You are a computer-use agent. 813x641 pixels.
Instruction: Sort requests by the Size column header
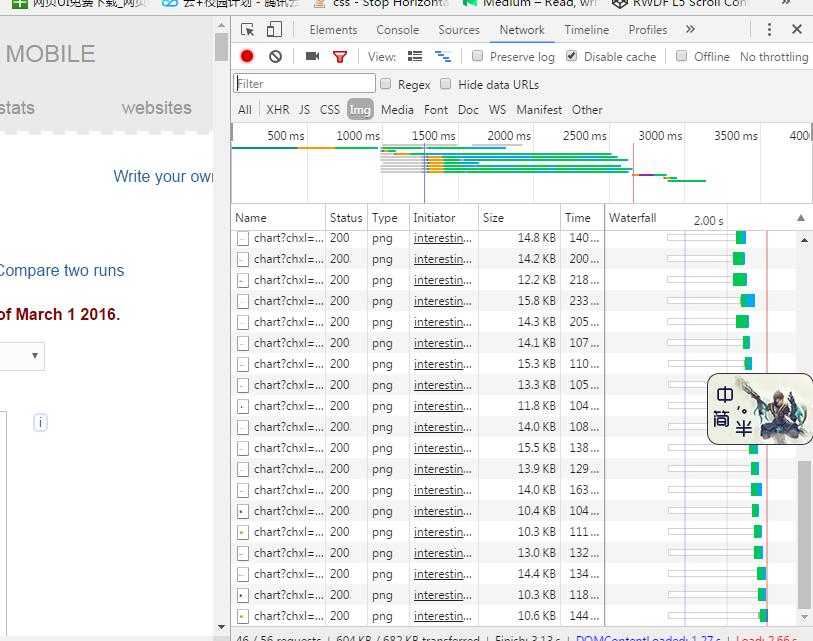519,218
